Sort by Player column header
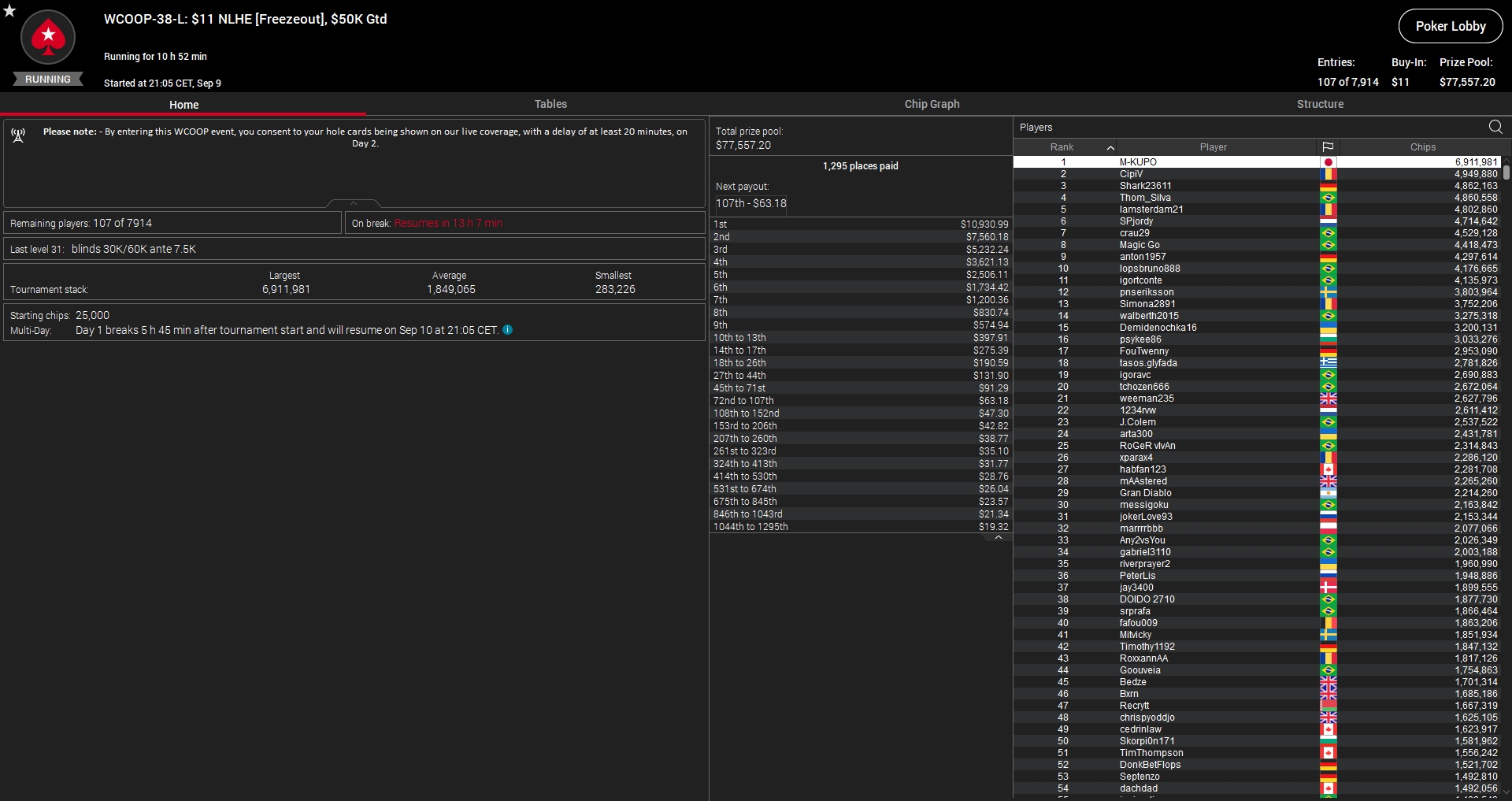This screenshot has height=801, width=1512. [x=1214, y=147]
